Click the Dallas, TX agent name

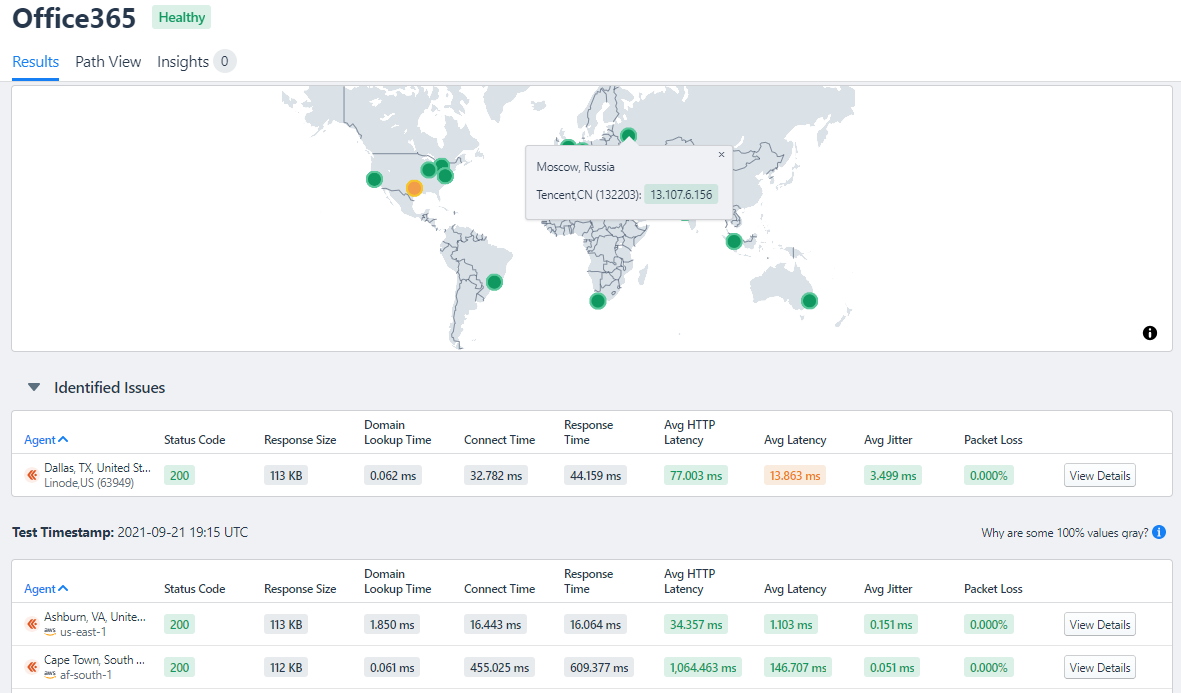coord(97,468)
